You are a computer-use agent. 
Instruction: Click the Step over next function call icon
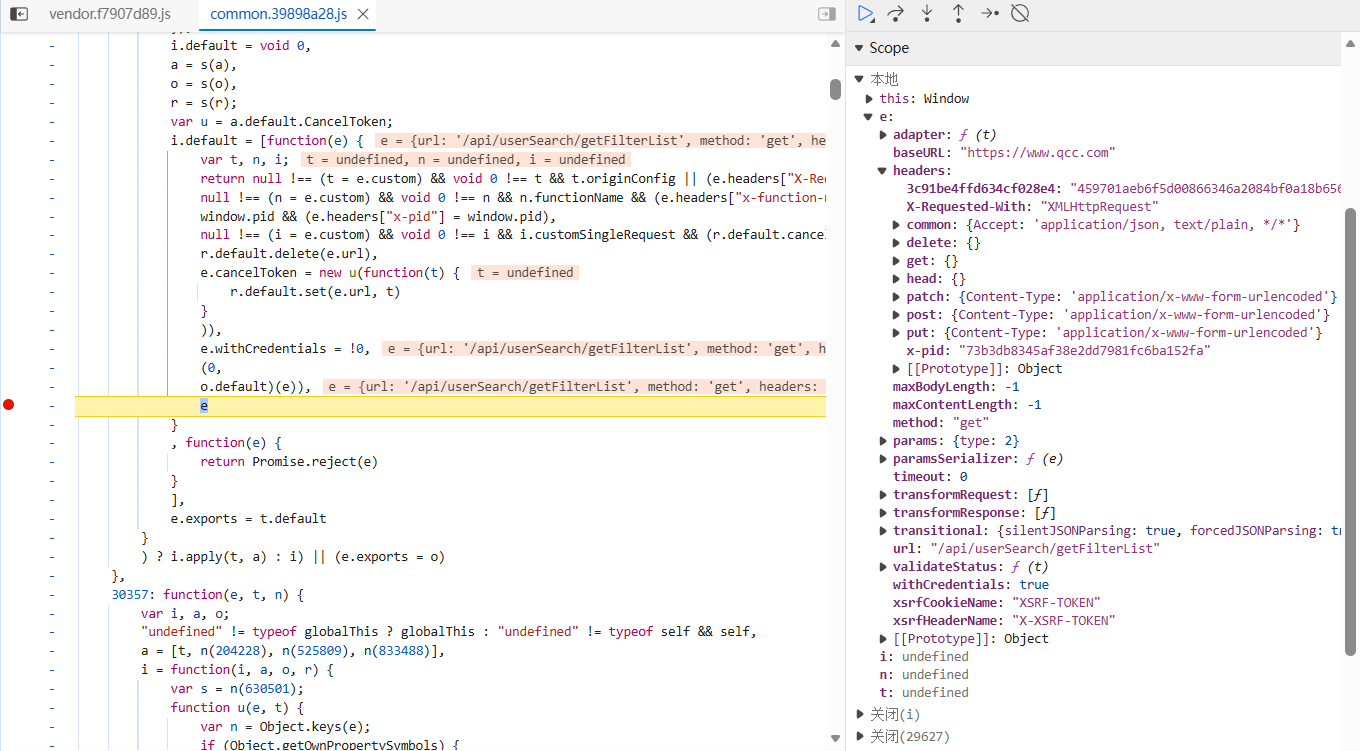(896, 14)
